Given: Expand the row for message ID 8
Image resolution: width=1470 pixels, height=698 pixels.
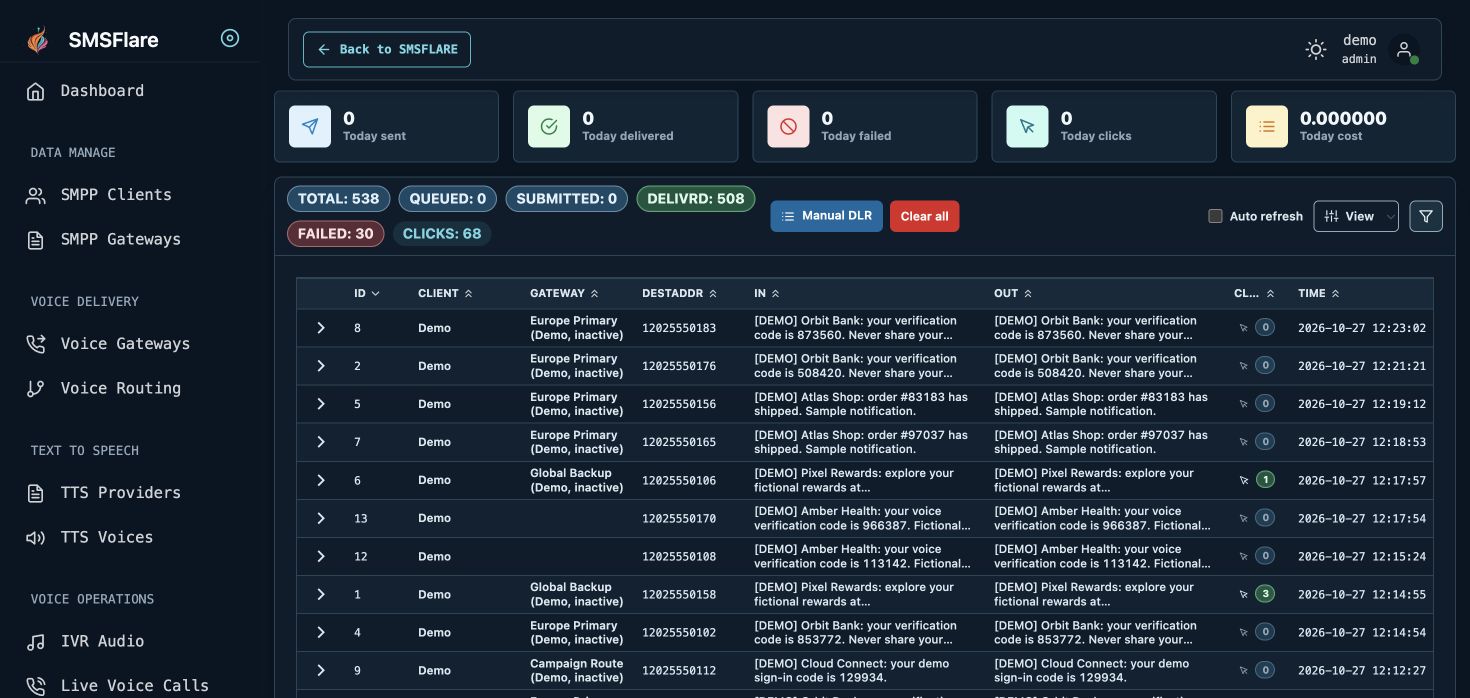Looking at the screenshot, I should [x=321, y=328].
